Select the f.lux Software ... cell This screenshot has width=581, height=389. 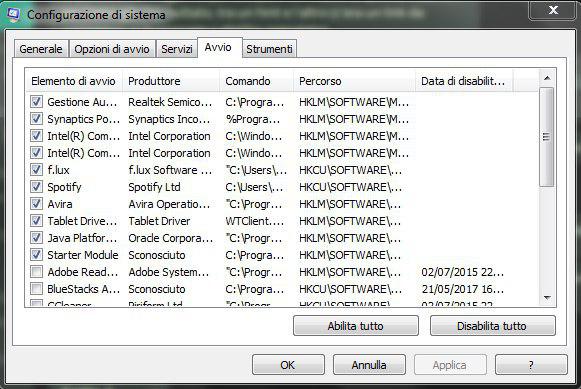point(170,170)
